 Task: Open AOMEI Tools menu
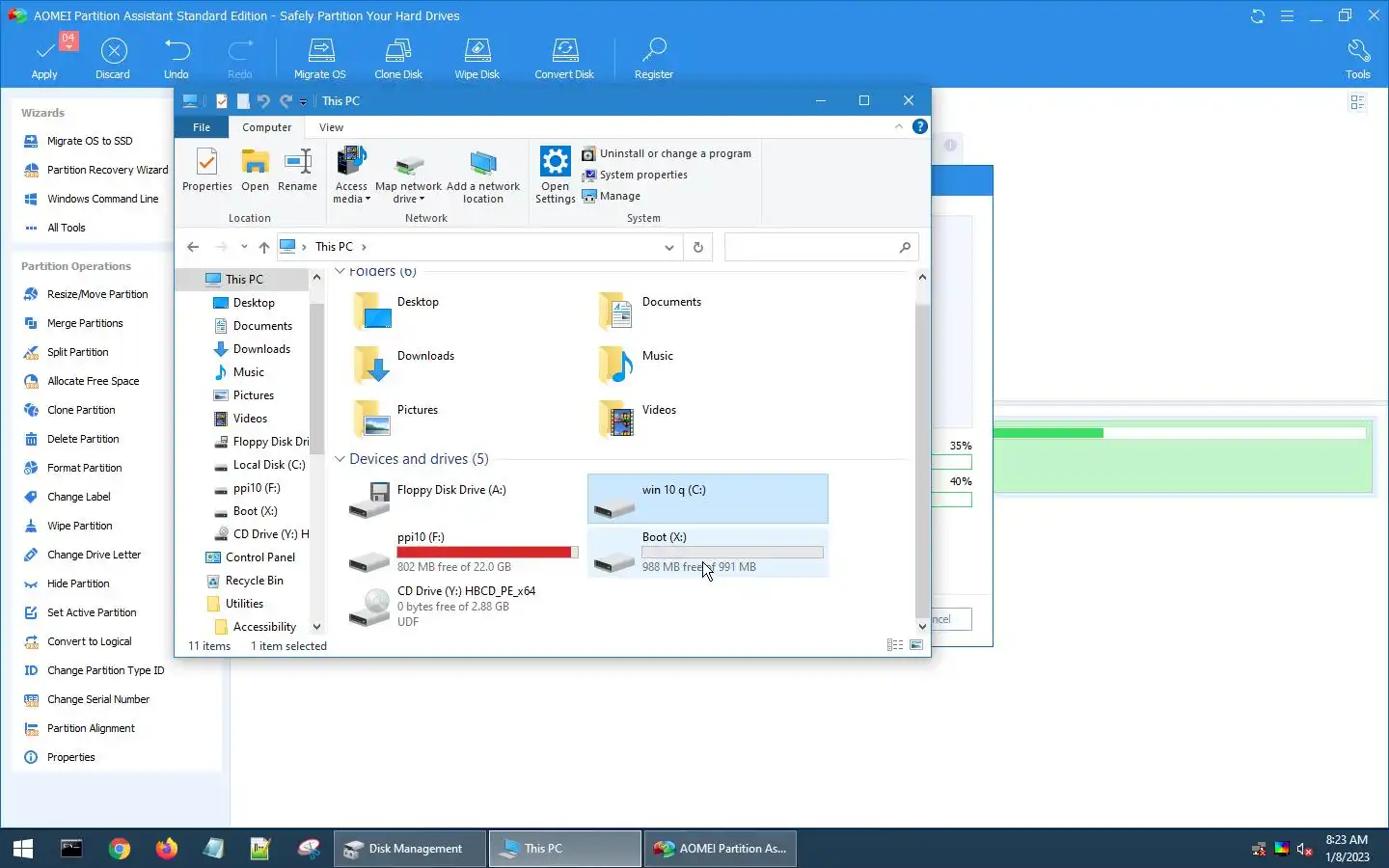coord(1358,58)
